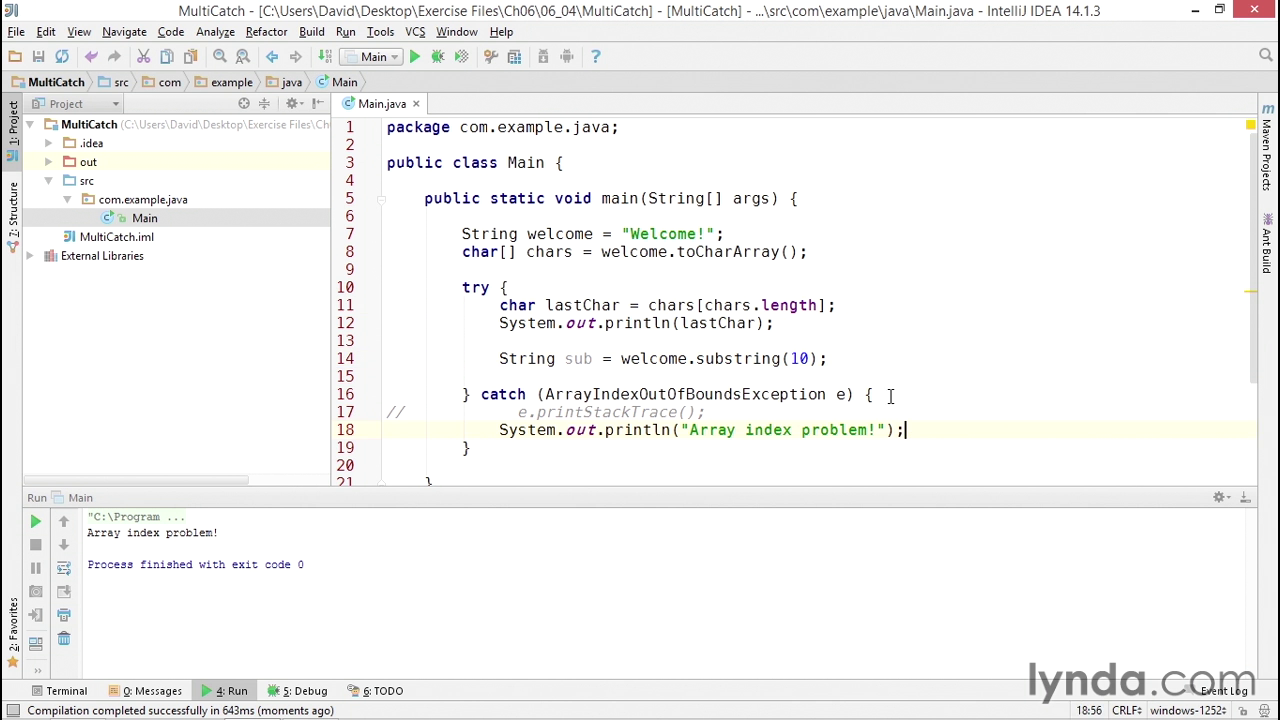
Task: Click the Print icon in Run console
Action: [x=64, y=615]
